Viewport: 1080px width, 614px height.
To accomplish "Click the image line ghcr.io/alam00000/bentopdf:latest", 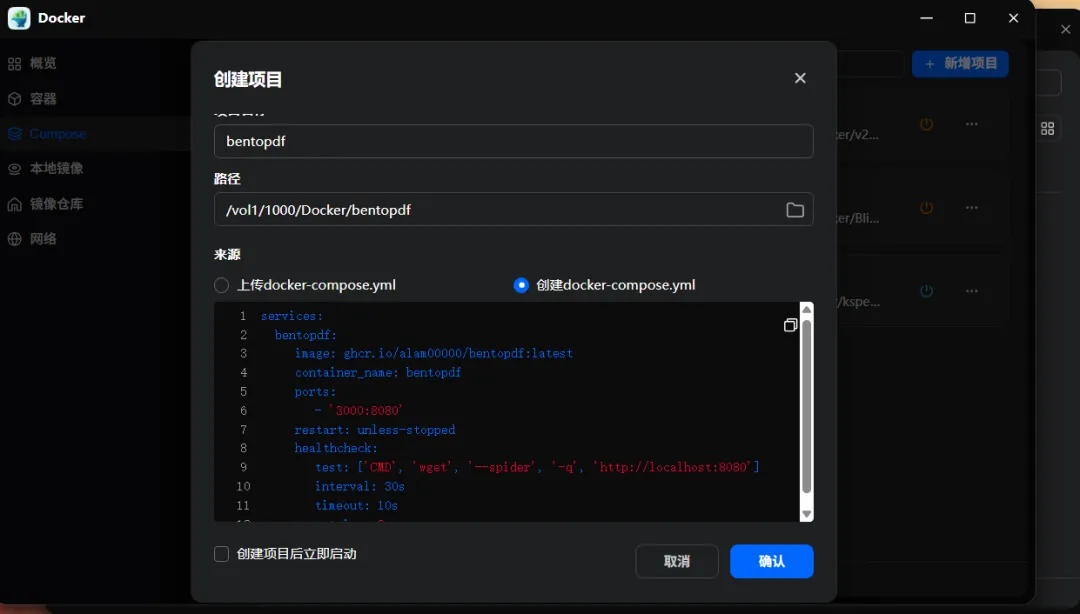I will coord(434,354).
